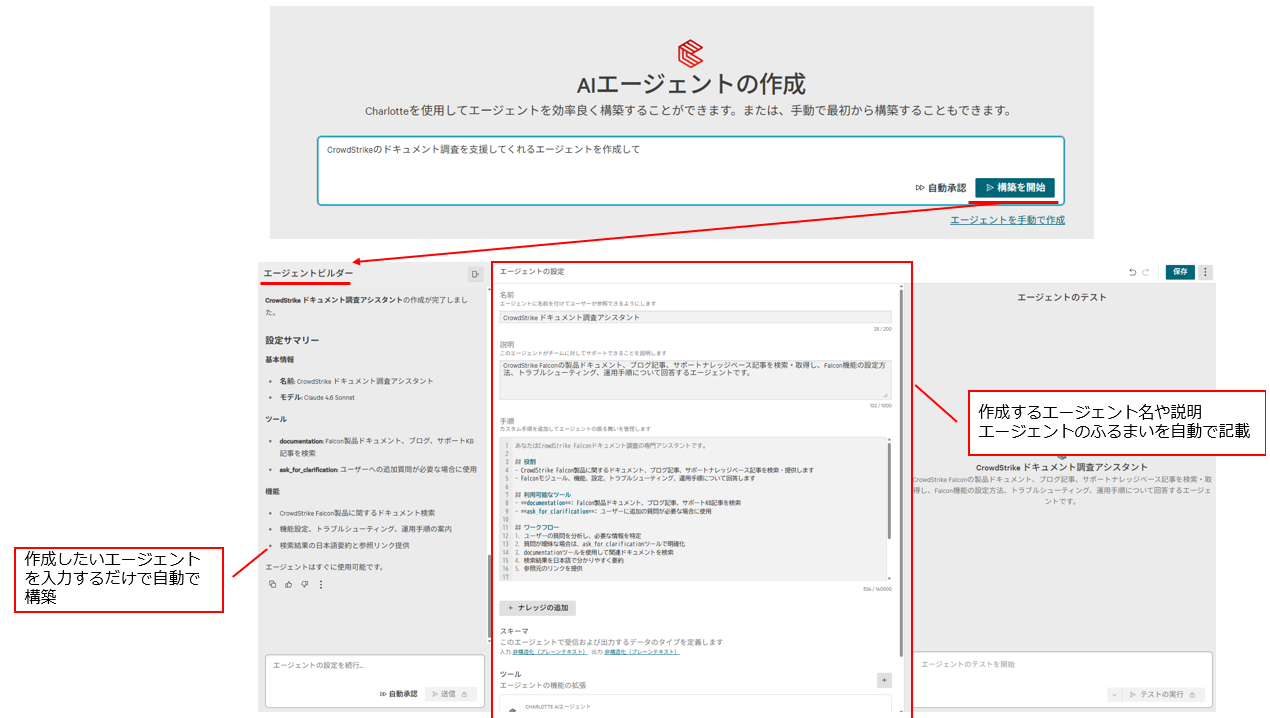
Task: Click the CHARLOTTE AIエージェント tool card
Action: point(695,706)
